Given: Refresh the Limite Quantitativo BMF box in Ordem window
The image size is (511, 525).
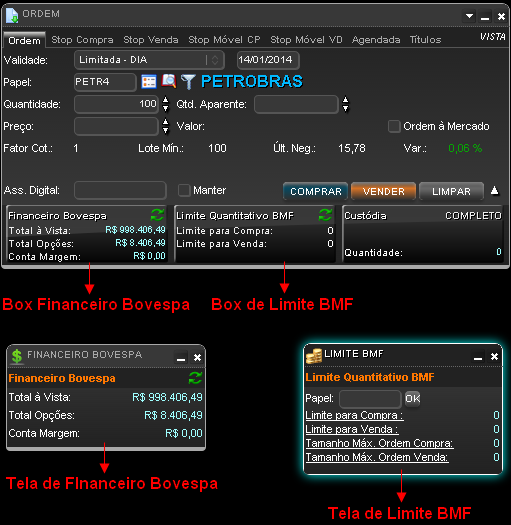Looking at the screenshot, I should click(325, 215).
